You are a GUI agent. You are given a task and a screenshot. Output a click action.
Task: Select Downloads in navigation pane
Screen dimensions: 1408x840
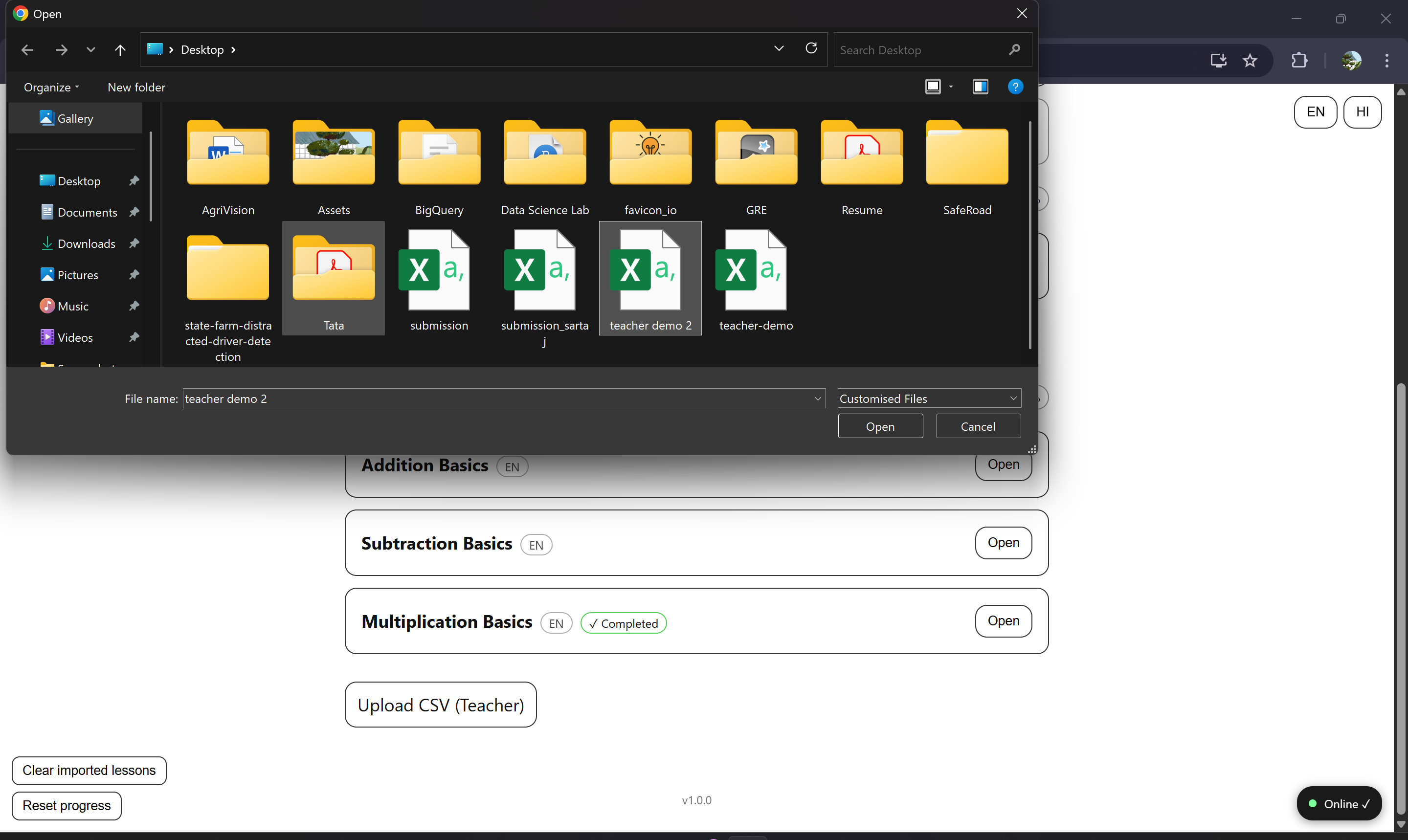(x=86, y=243)
